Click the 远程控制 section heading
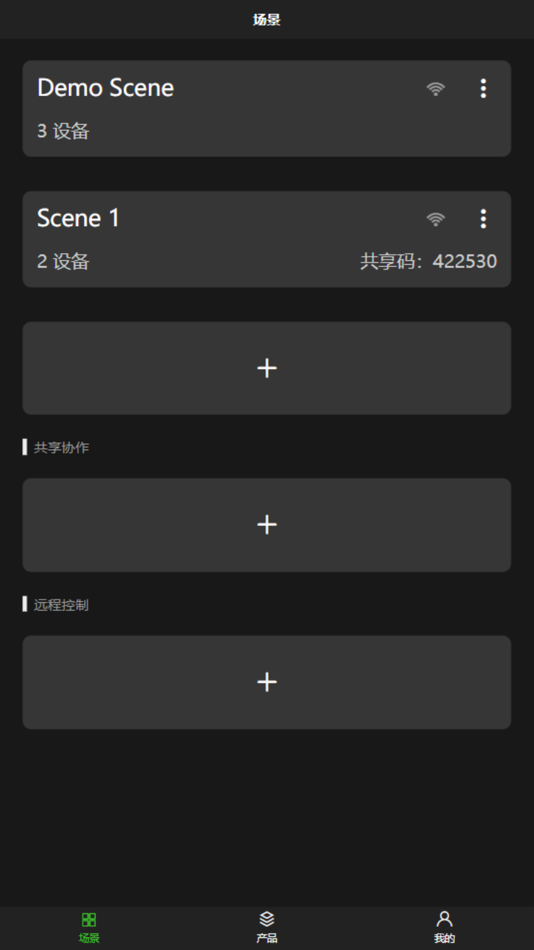Viewport: 534px width, 950px height. coord(61,605)
